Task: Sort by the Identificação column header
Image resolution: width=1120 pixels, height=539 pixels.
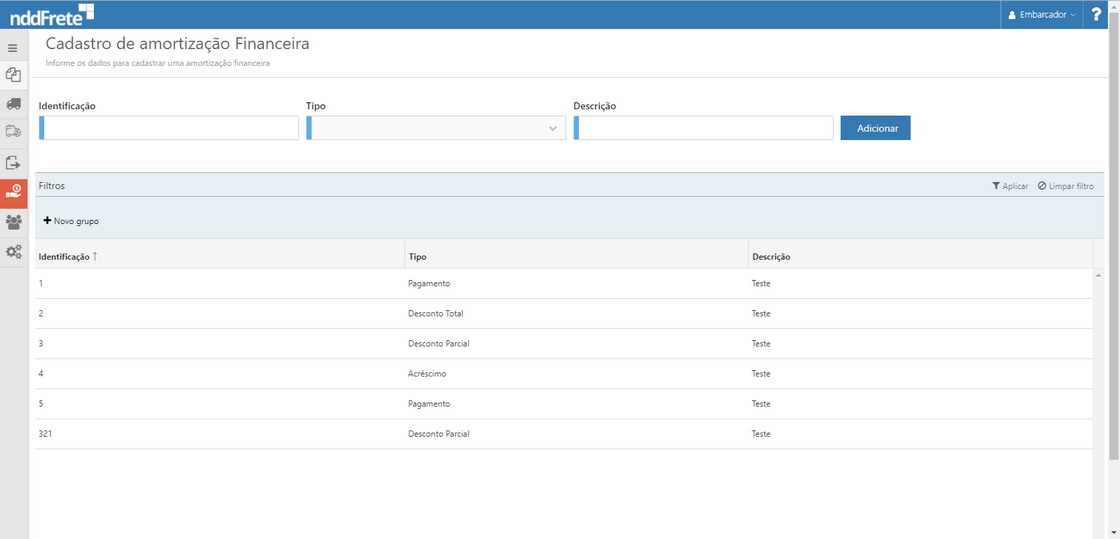Action: [64, 257]
